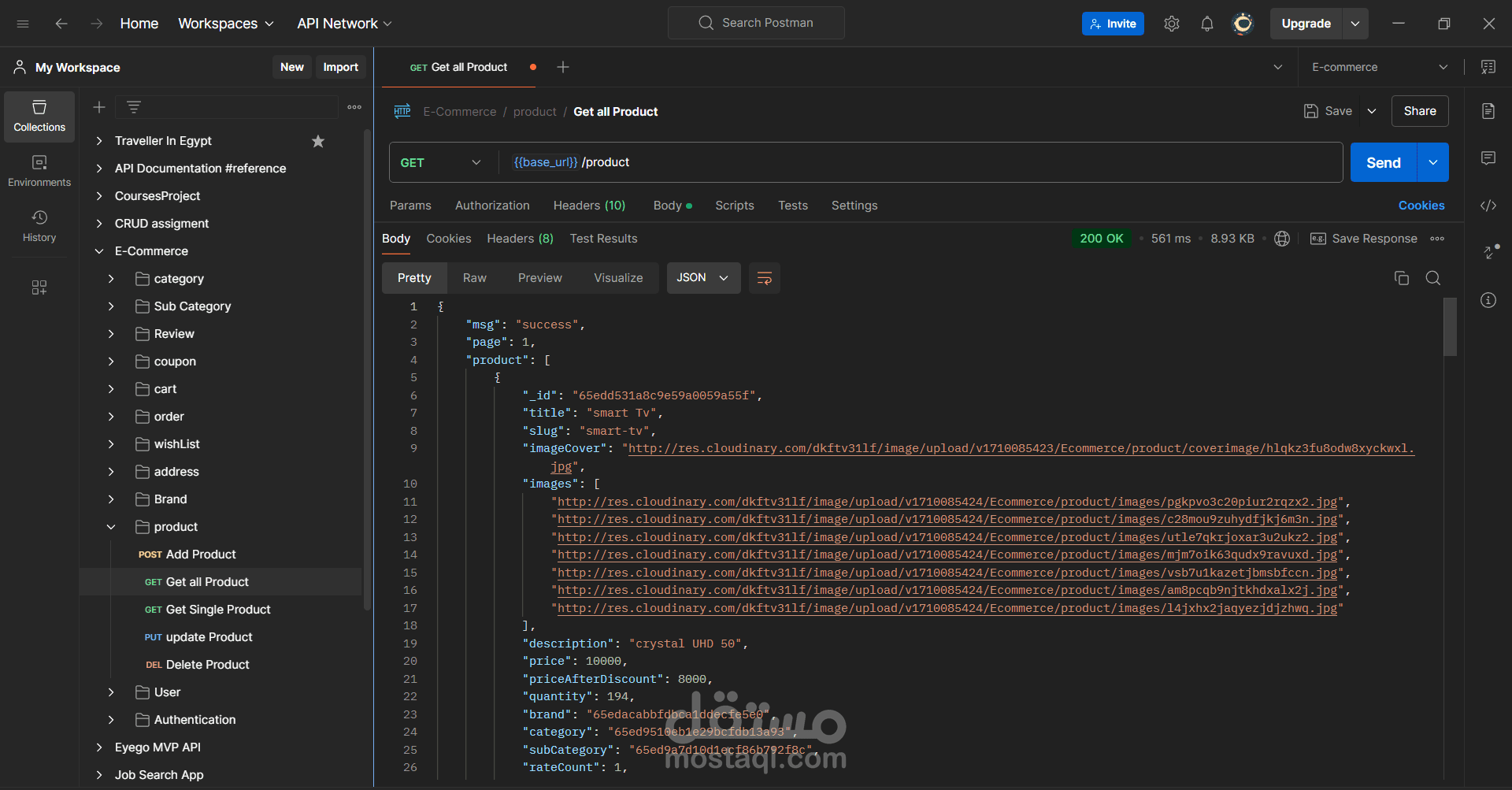
Task: Click Save Response
Action: [1364, 239]
